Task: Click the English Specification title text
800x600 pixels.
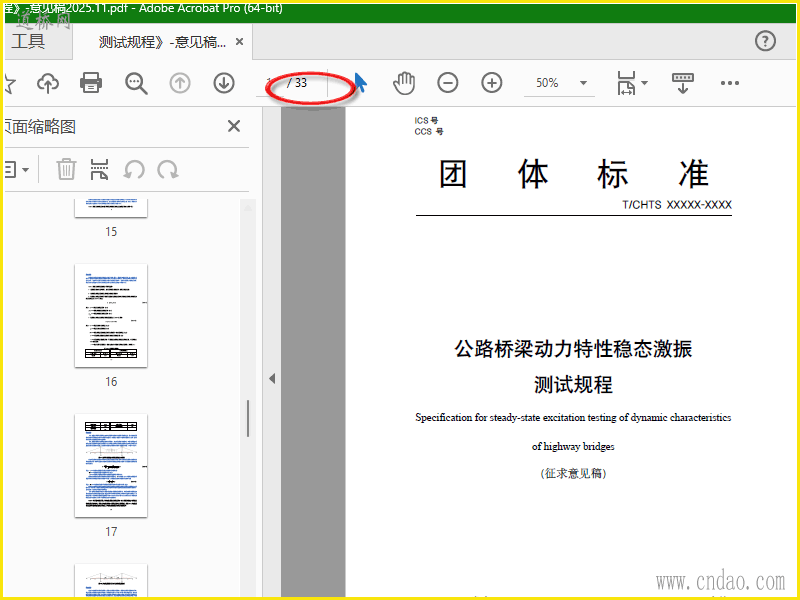Action: [x=573, y=417]
